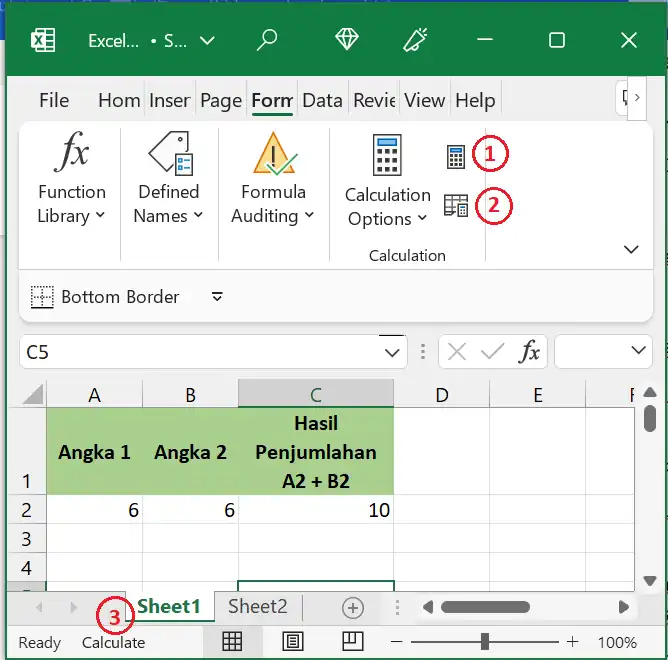
Task: Click the Calculate Now calculator icon
Action: coord(455,157)
